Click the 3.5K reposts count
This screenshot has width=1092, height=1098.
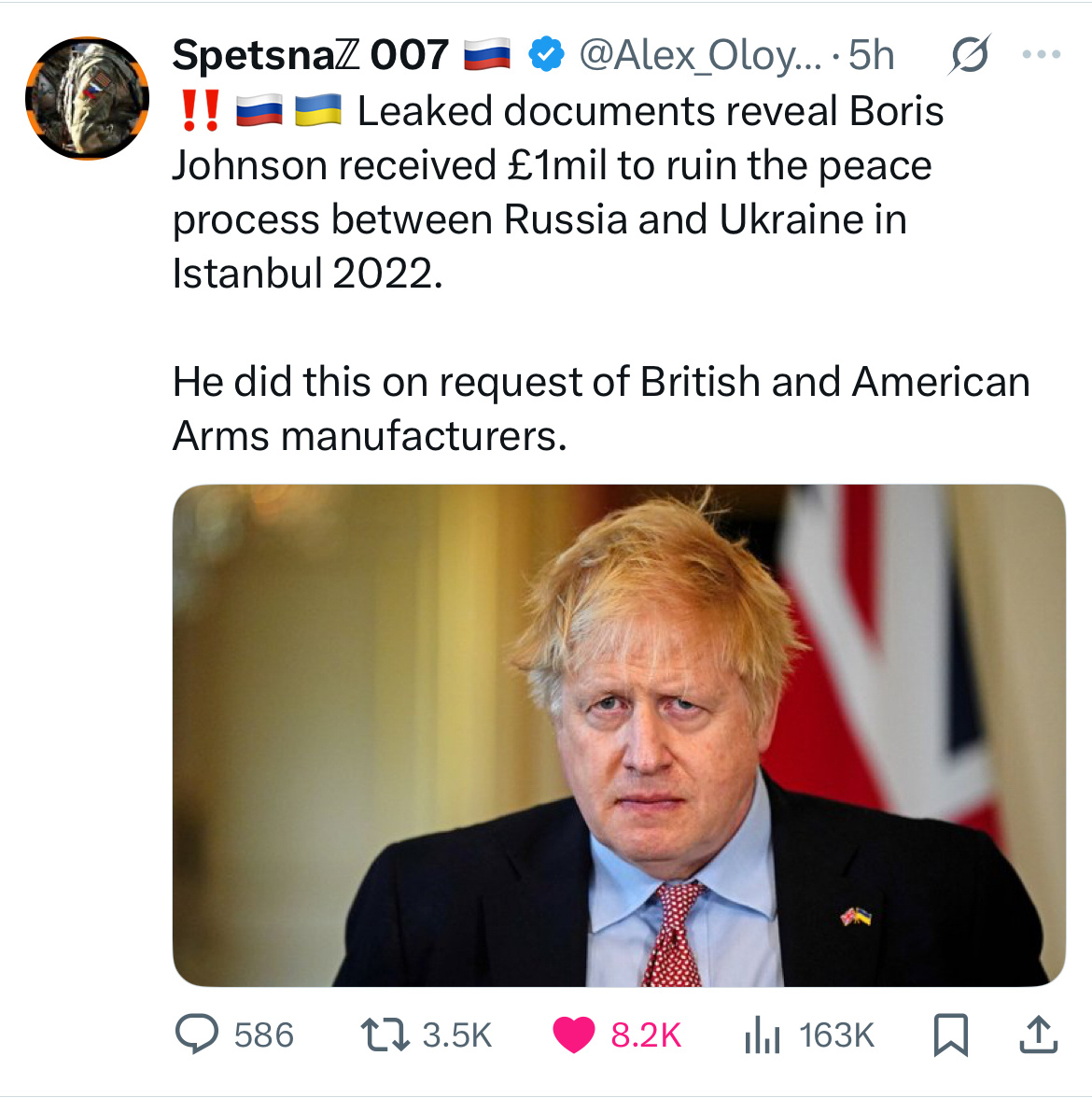(456, 1035)
